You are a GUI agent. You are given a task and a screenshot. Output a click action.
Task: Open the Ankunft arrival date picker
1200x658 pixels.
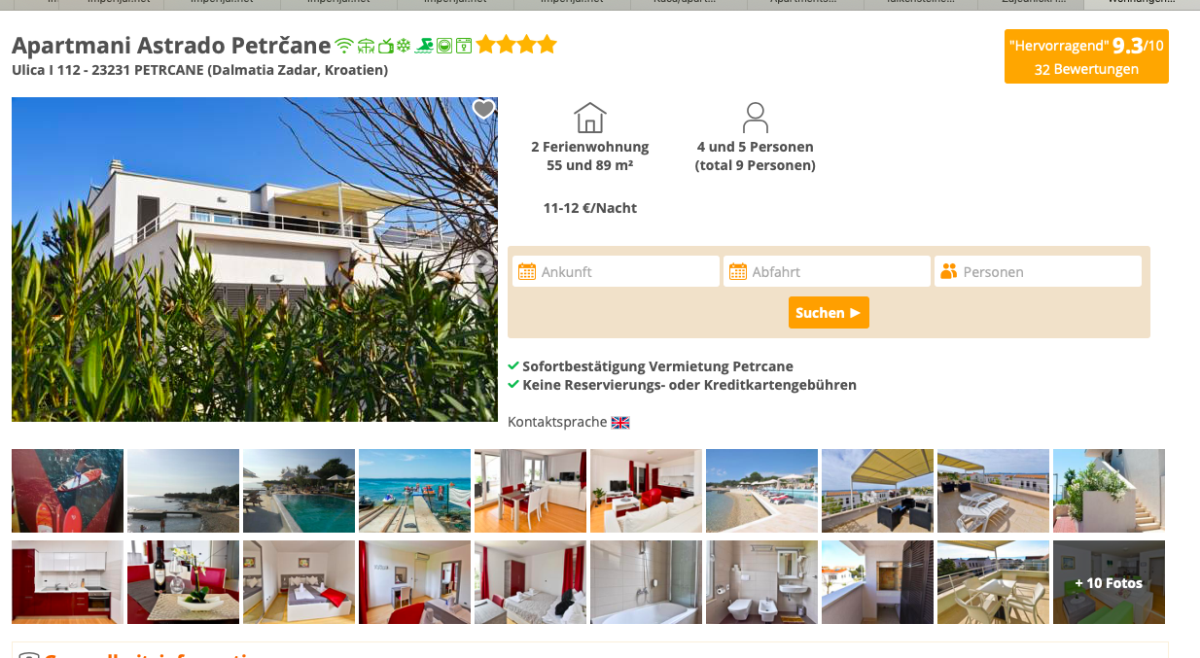coord(616,271)
